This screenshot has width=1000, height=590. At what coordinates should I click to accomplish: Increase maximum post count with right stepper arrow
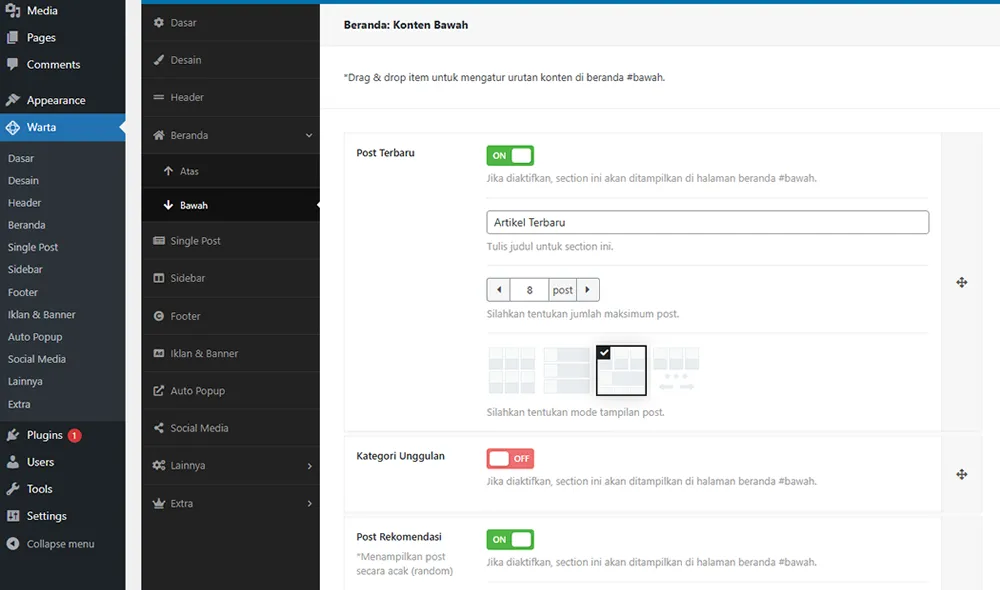click(589, 289)
